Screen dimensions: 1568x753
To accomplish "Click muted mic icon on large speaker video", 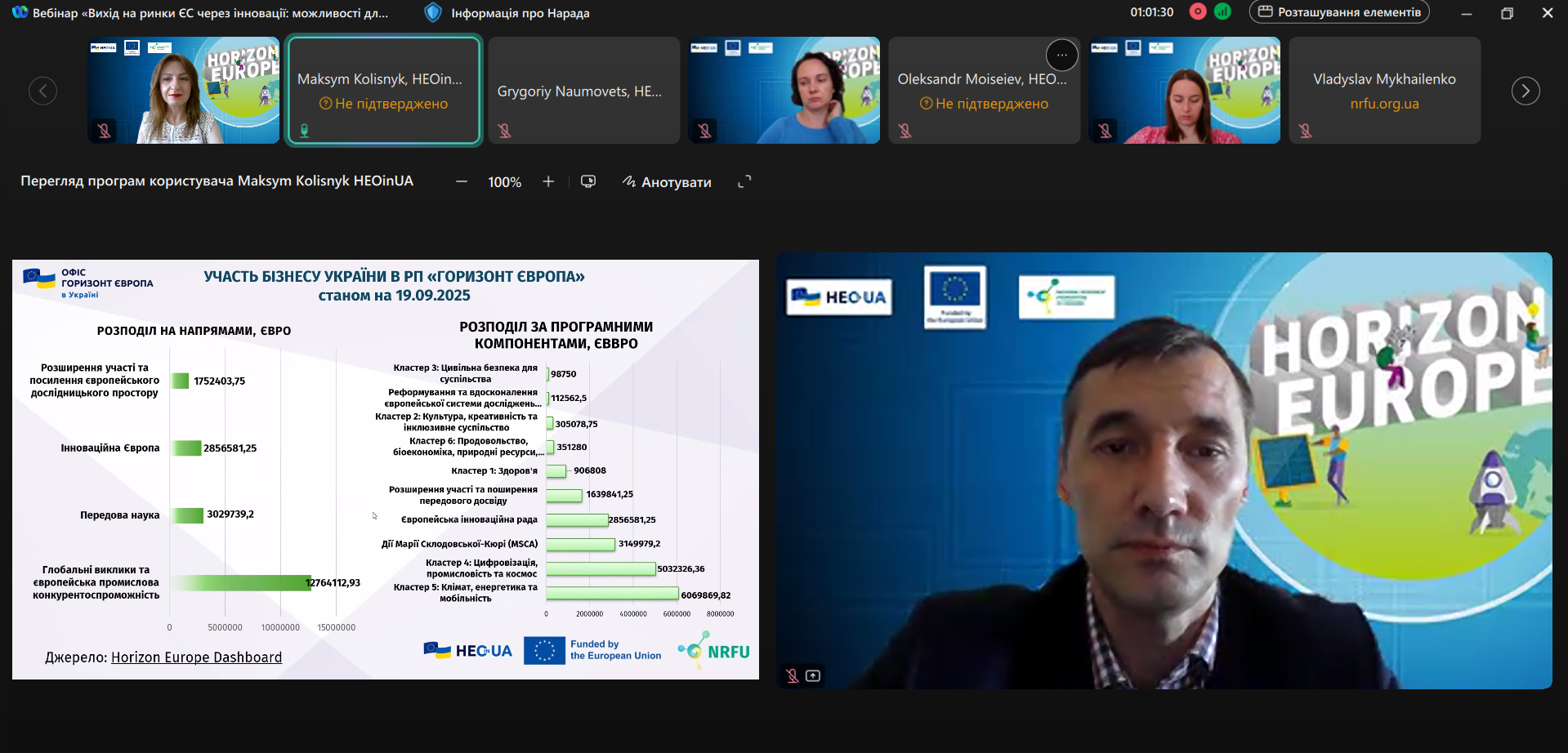I will [792, 675].
